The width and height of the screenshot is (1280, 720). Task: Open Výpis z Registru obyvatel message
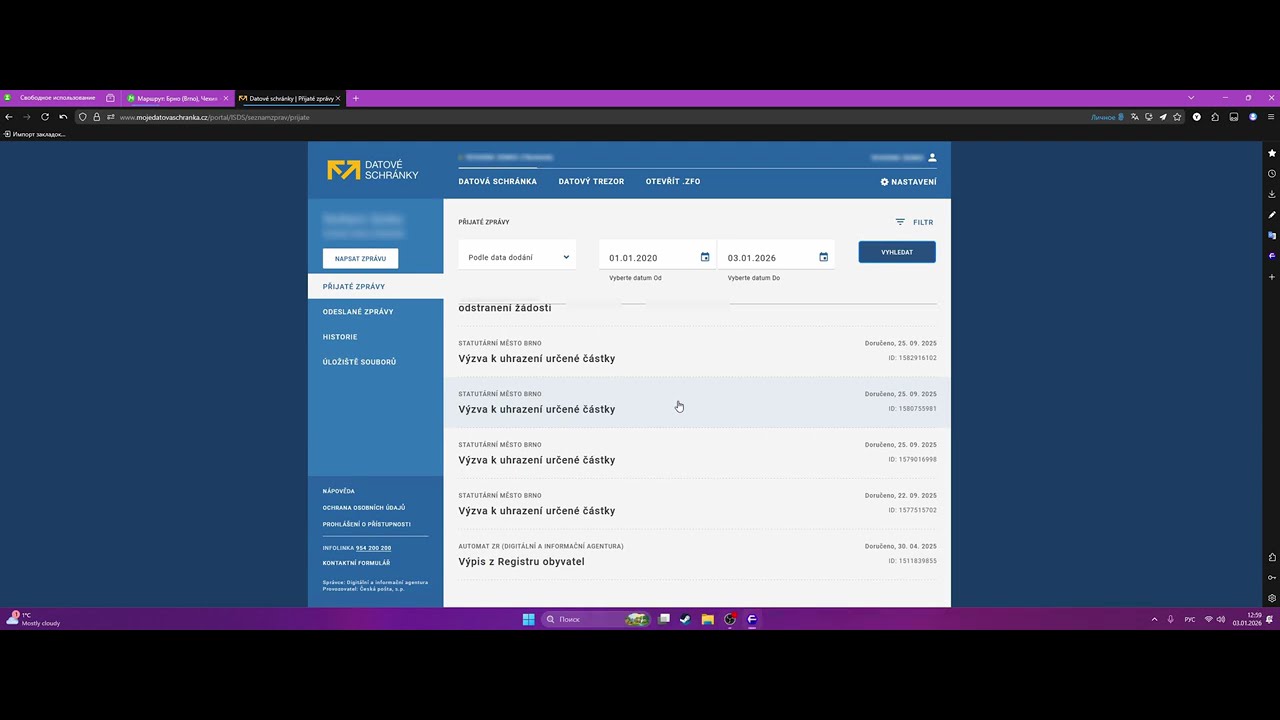pos(697,555)
